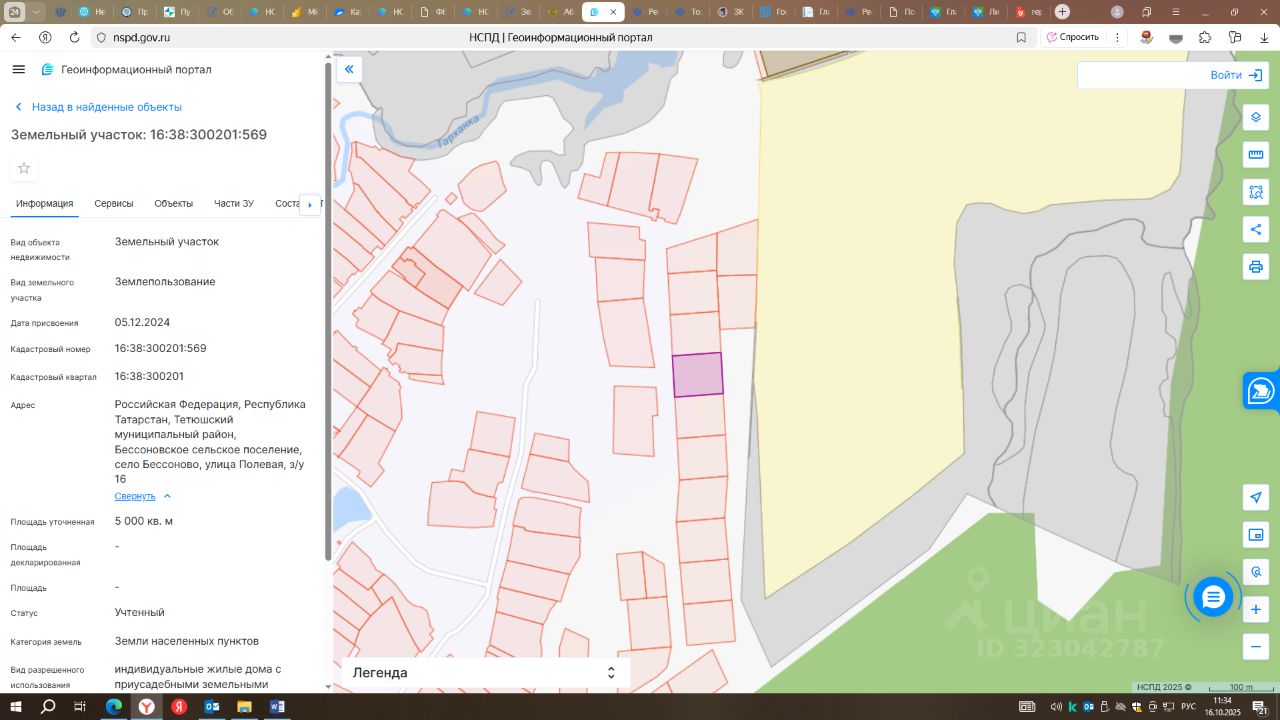This screenshot has height=720, width=1280.
Task: Open the blue side assistant widget
Action: (1261, 390)
